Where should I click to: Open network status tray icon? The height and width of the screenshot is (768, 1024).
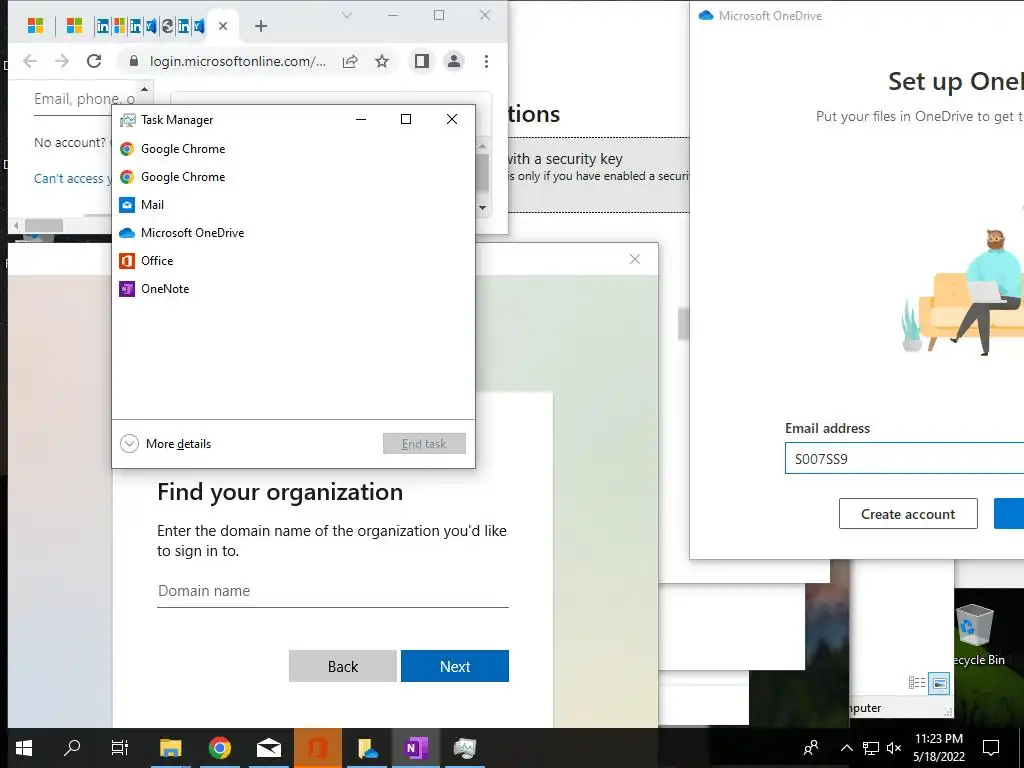[x=871, y=748]
